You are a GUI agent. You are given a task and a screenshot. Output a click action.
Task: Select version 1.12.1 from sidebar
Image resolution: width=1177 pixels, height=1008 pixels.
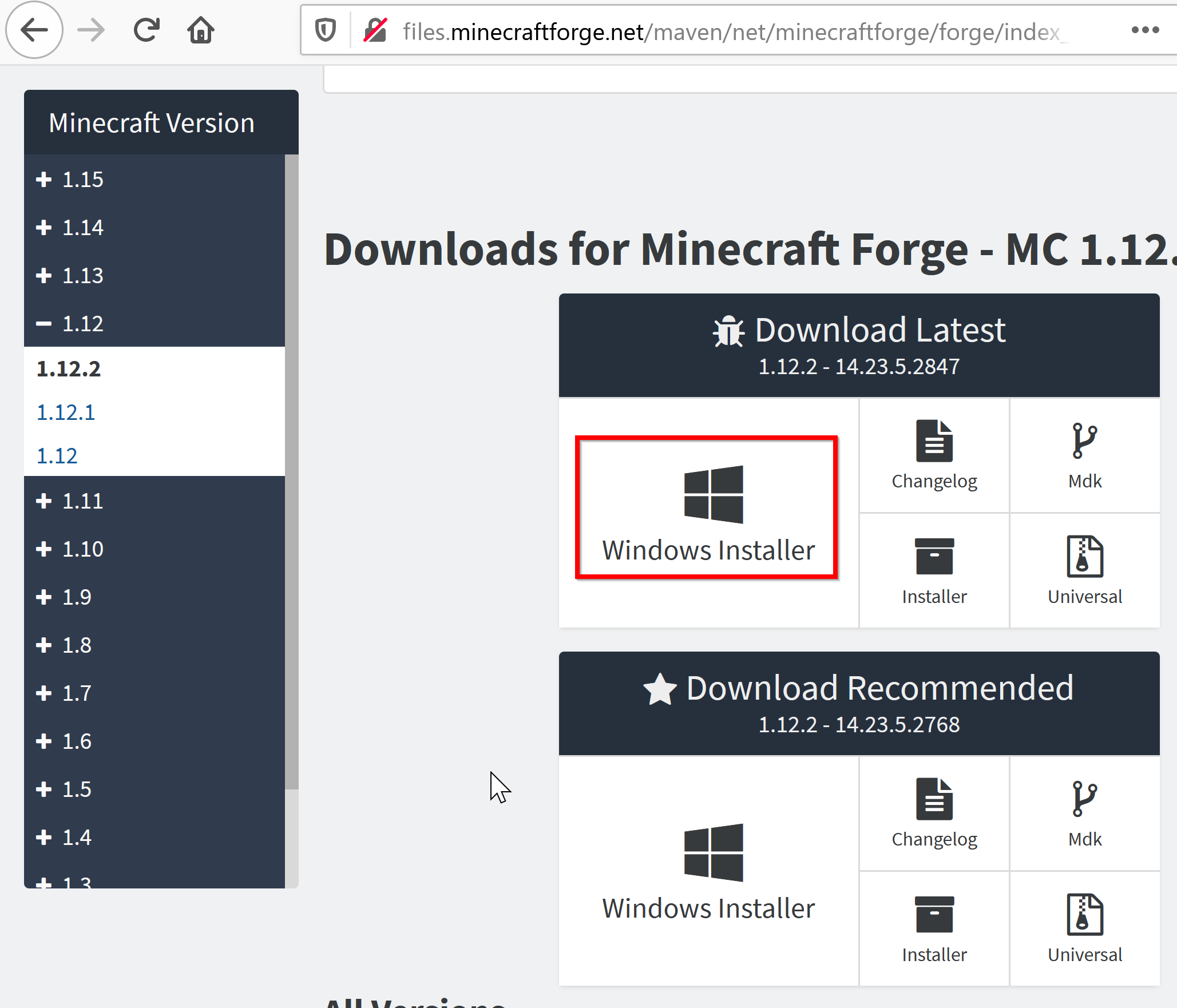tap(65, 412)
